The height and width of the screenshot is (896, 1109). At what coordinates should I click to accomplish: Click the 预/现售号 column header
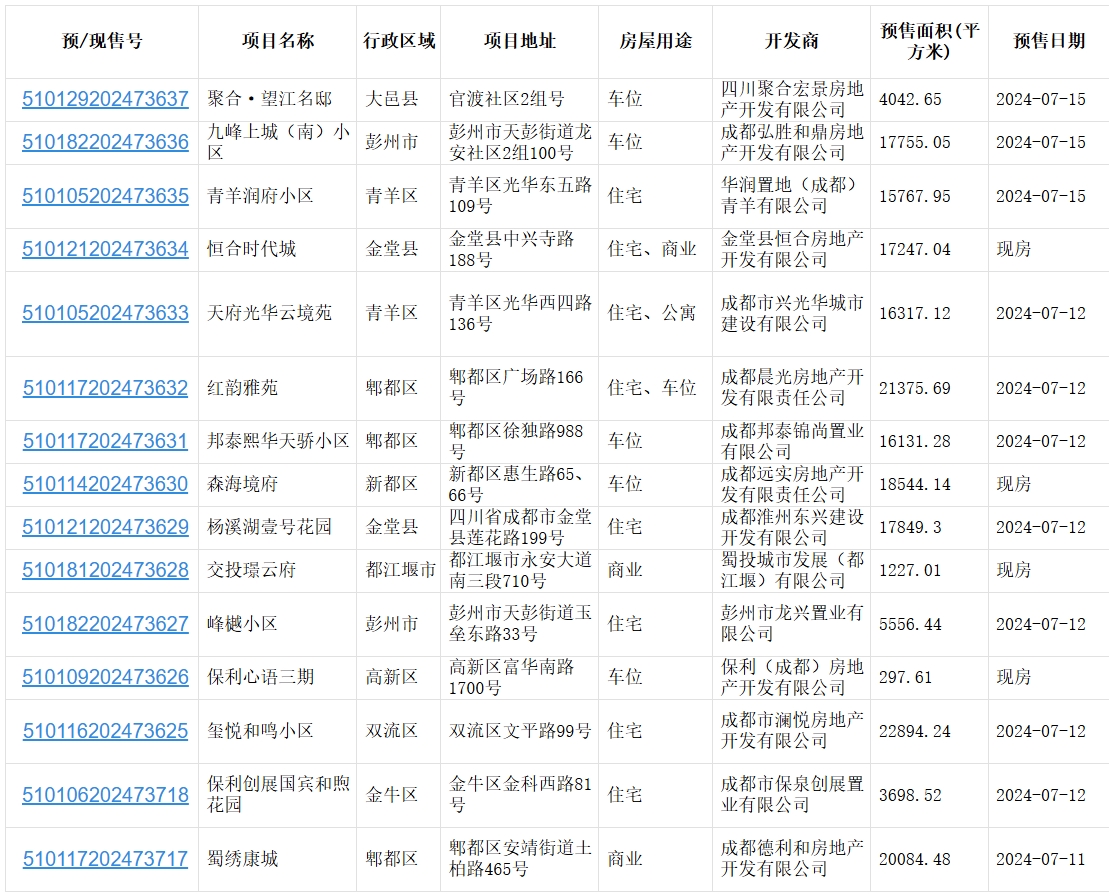pyautogui.click(x=102, y=41)
